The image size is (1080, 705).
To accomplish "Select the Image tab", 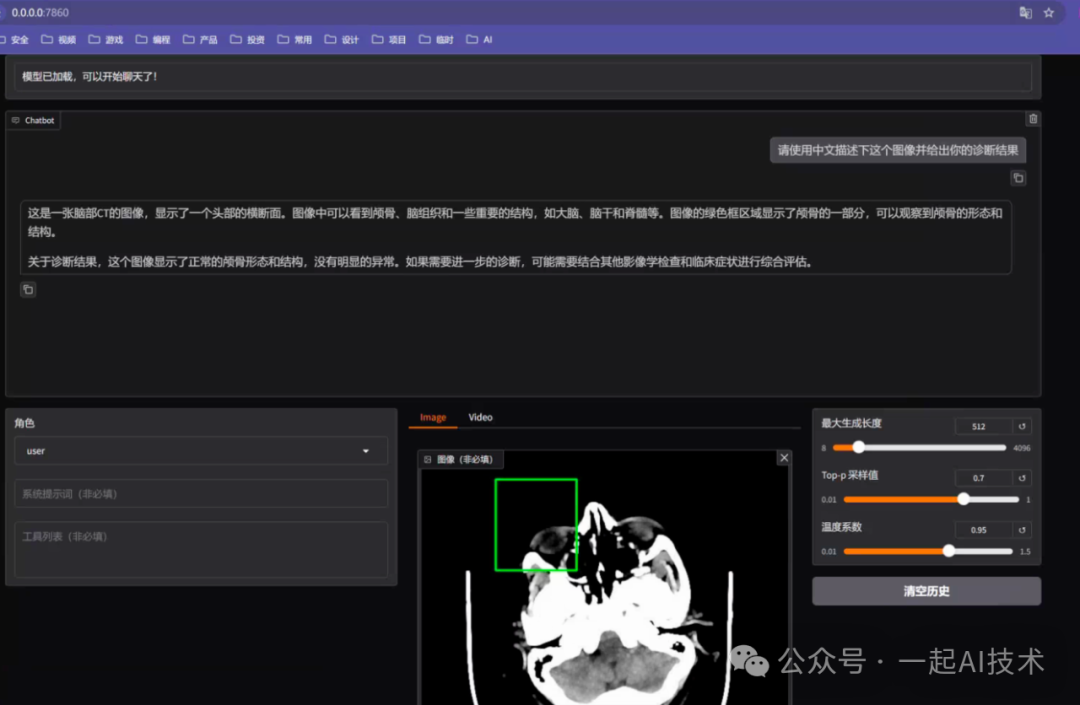I will [x=432, y=417].
